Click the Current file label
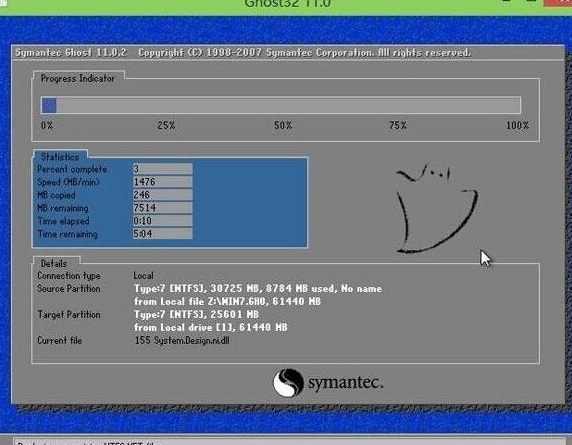 [x=59, y=340]
